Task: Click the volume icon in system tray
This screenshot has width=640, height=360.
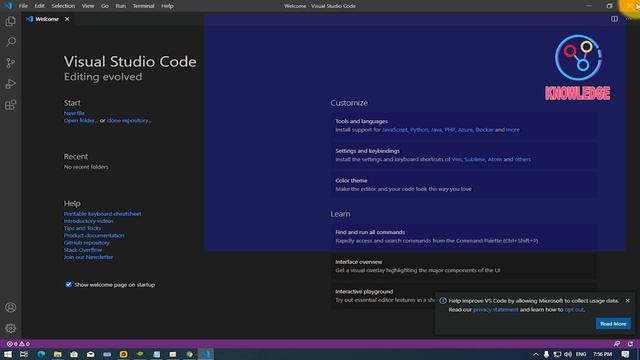Action: [568, 354]
